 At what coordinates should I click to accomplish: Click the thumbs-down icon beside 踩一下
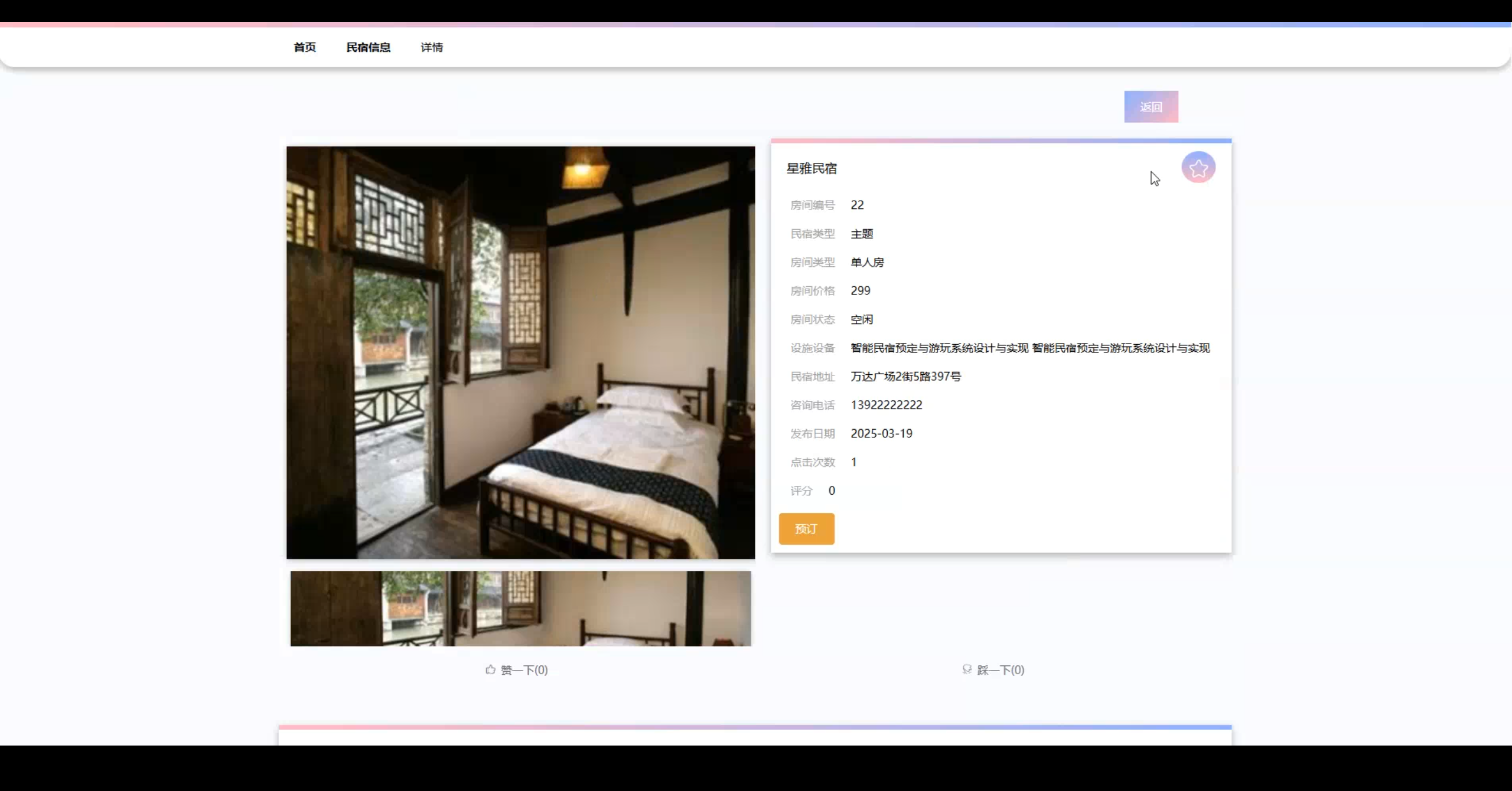[966, 669]
